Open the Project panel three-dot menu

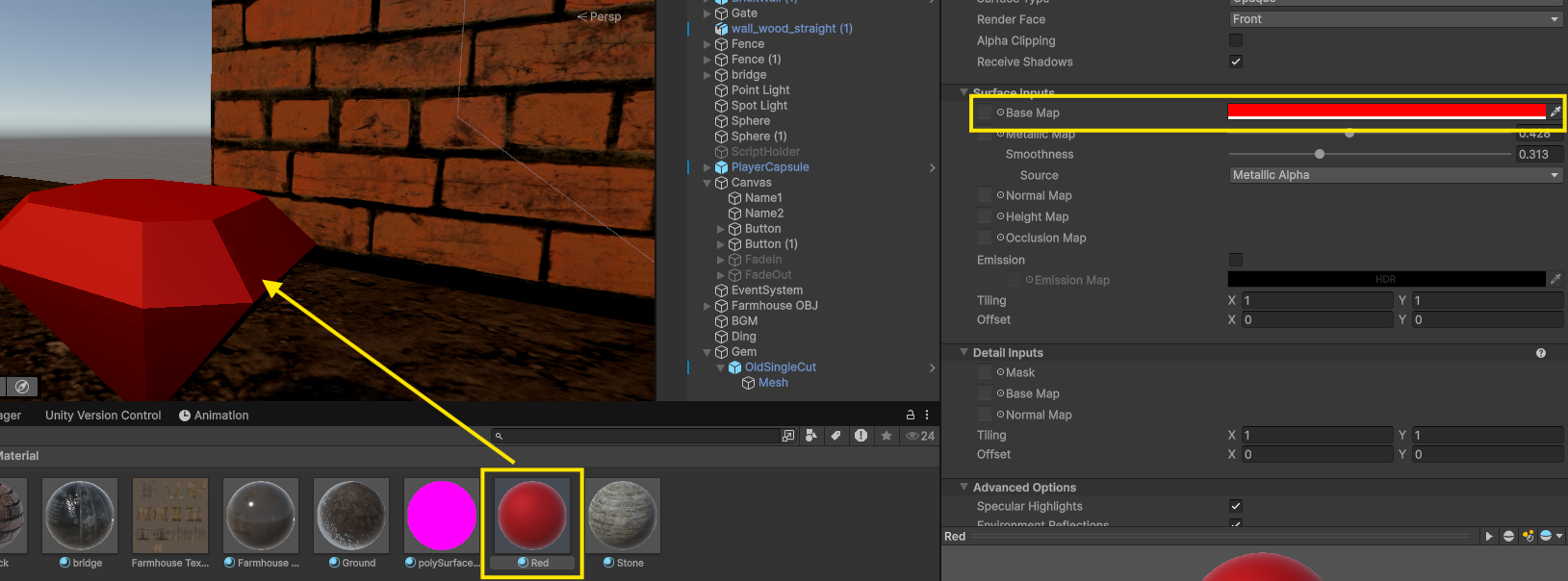tap(927, 415)
